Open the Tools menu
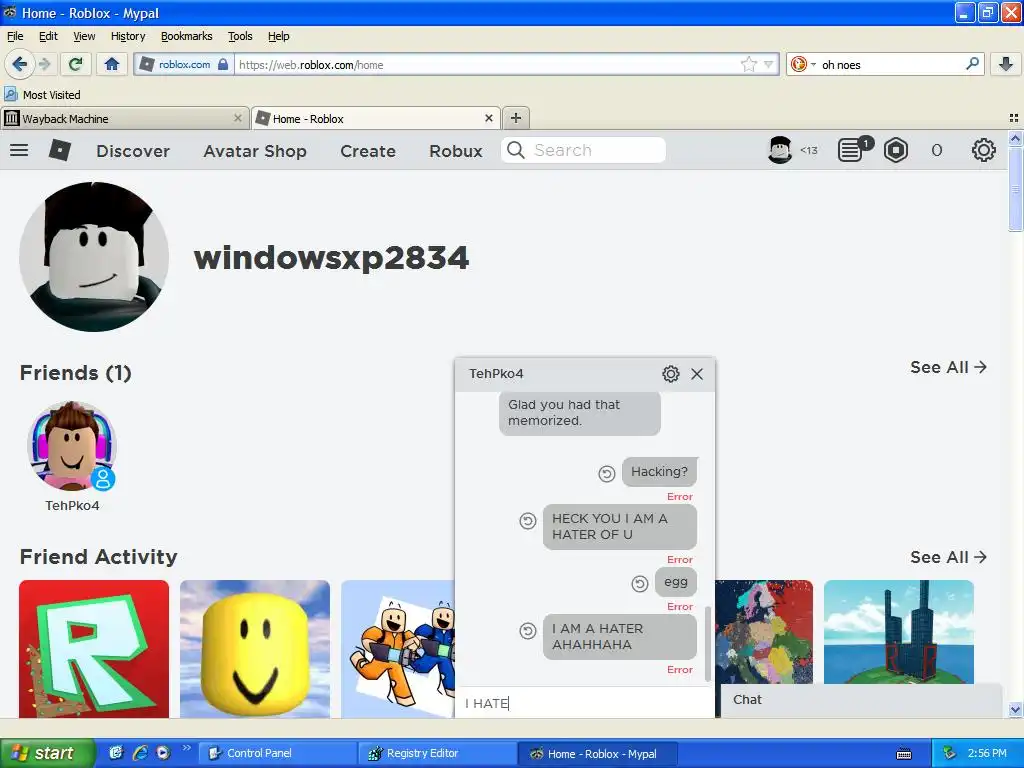Screen dimensions: 1024x768 (x=240, y=36)
